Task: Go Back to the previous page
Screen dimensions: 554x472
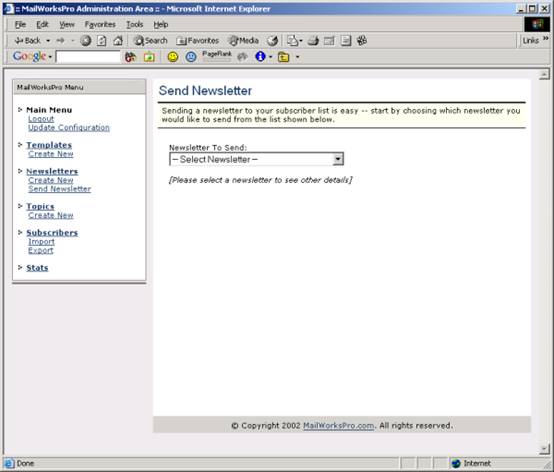Action: point(28,41)
